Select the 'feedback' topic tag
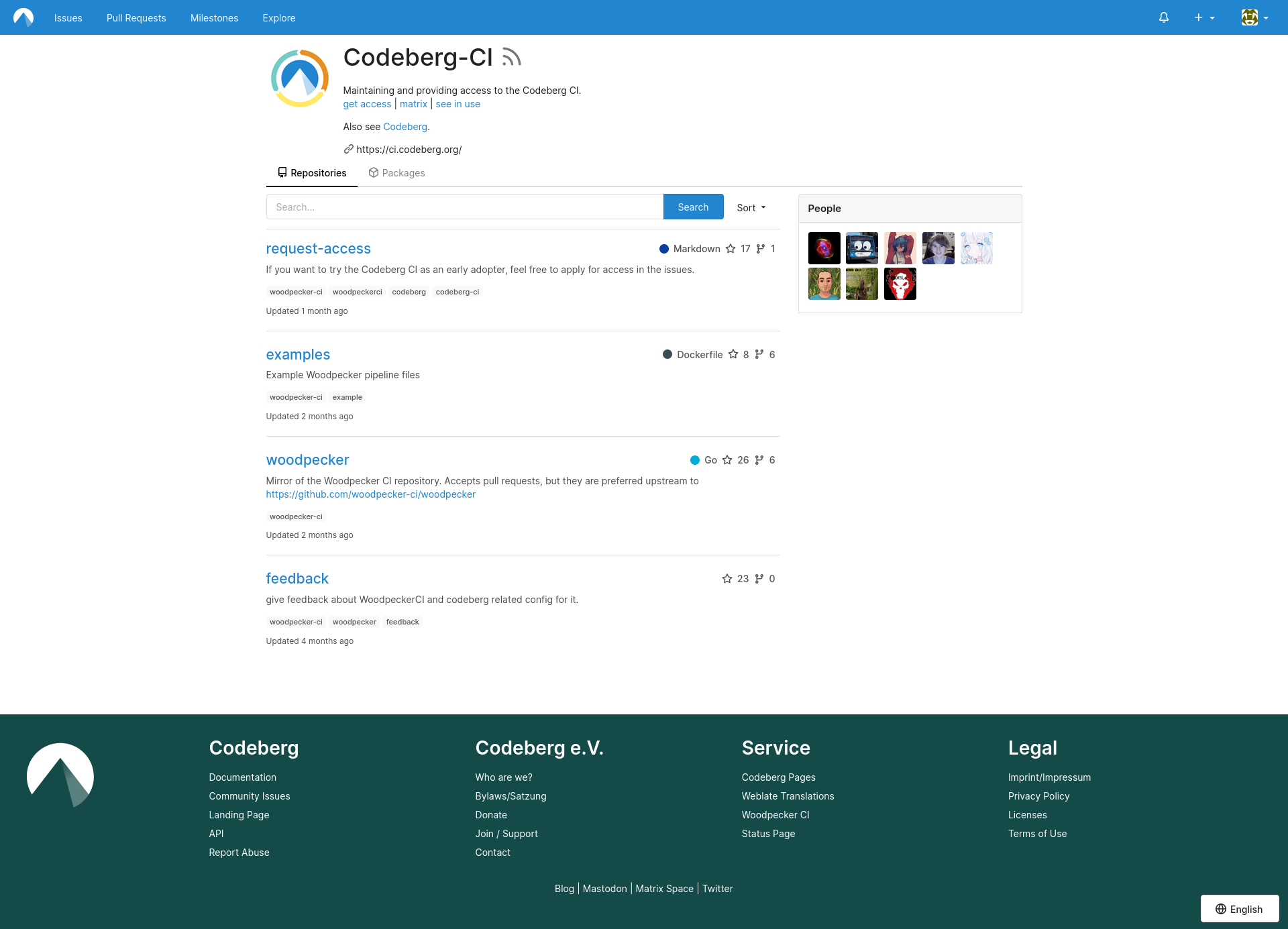This screenshot has width=1288, height=929. [402, 622]
